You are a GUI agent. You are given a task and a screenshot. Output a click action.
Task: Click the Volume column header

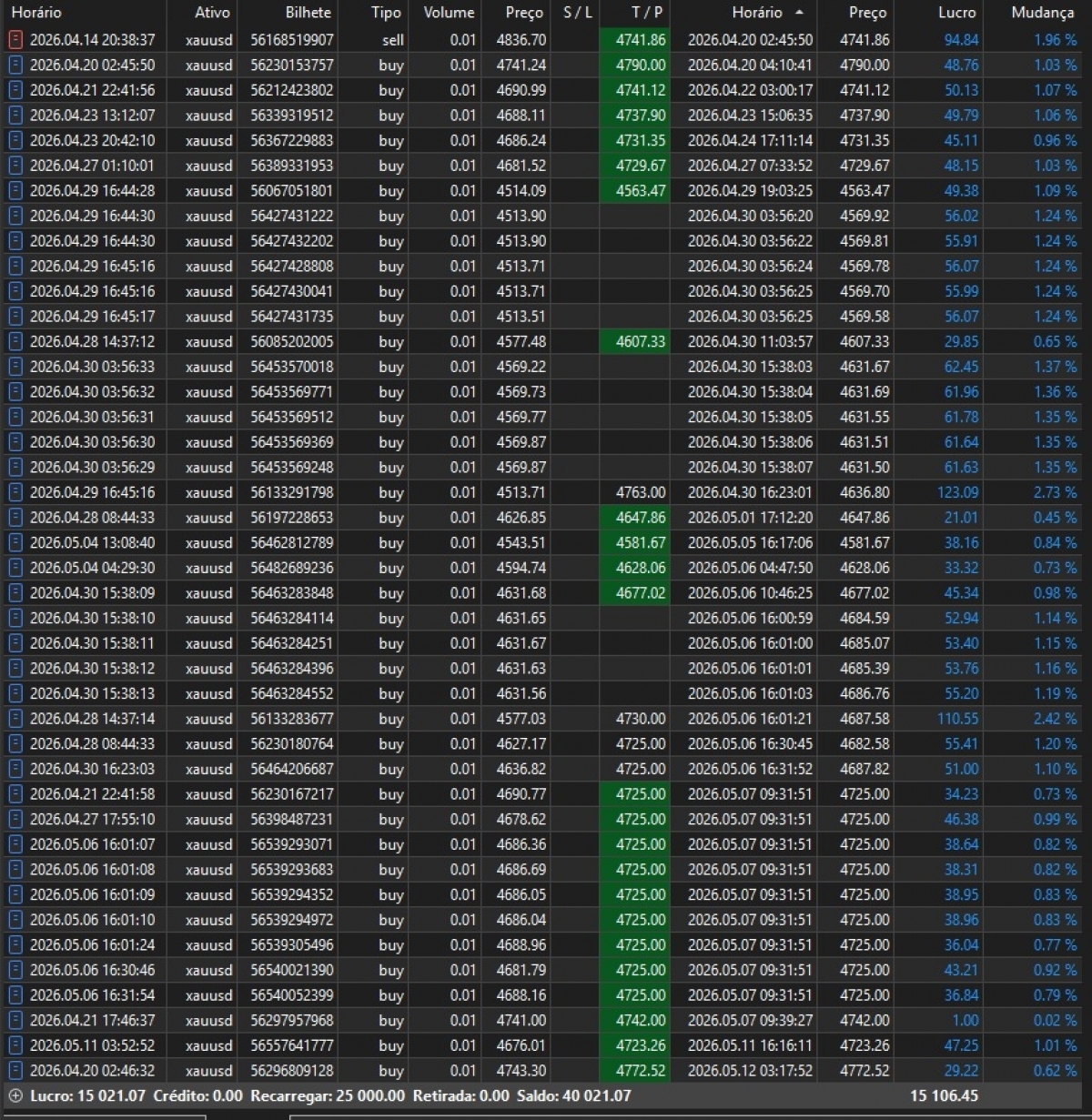tap(449, 13)
